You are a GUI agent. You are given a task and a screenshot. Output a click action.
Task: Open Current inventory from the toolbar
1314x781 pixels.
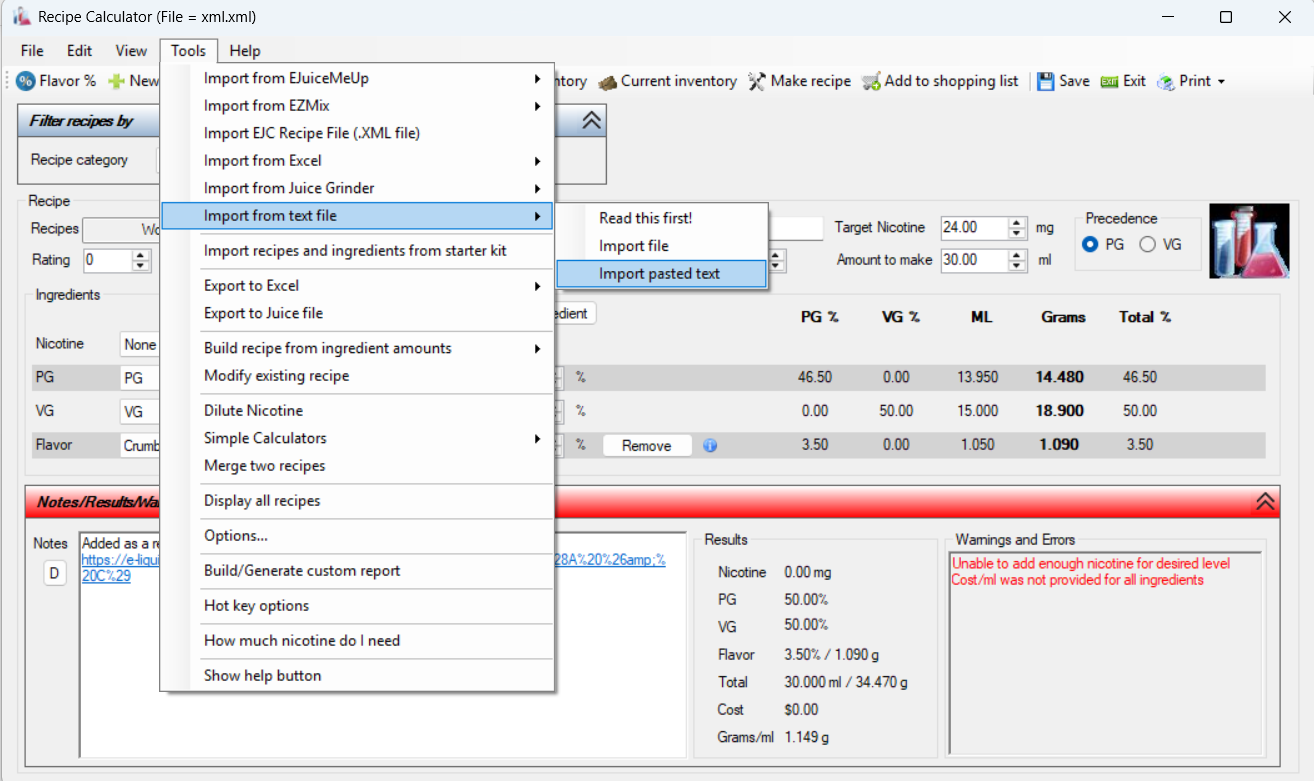(x=668, y=81)
